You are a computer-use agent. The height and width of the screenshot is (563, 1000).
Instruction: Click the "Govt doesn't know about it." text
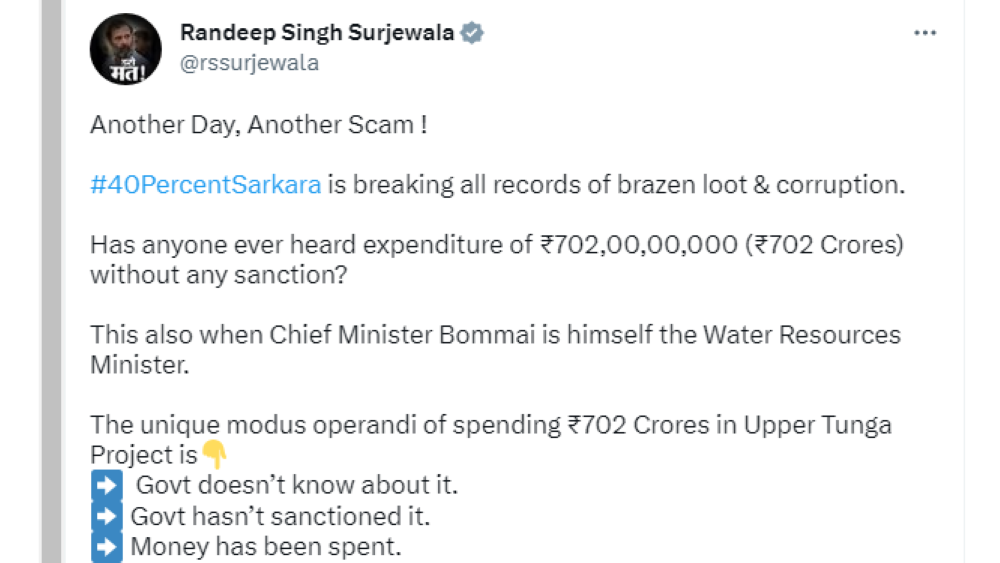click(297, 486)
